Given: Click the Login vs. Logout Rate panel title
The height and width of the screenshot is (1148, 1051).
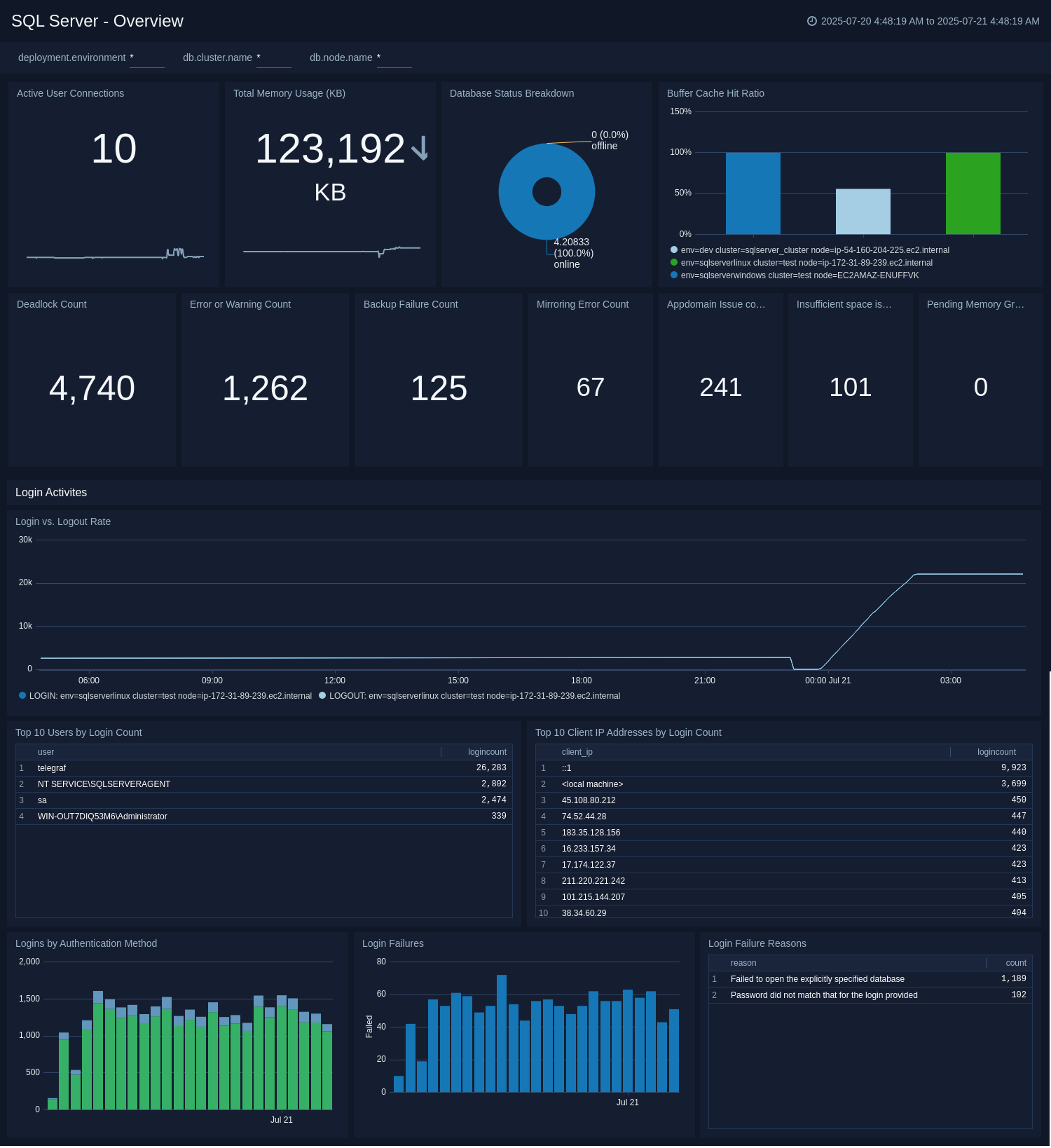Looking at the screenshot, I should click(63, 521).
